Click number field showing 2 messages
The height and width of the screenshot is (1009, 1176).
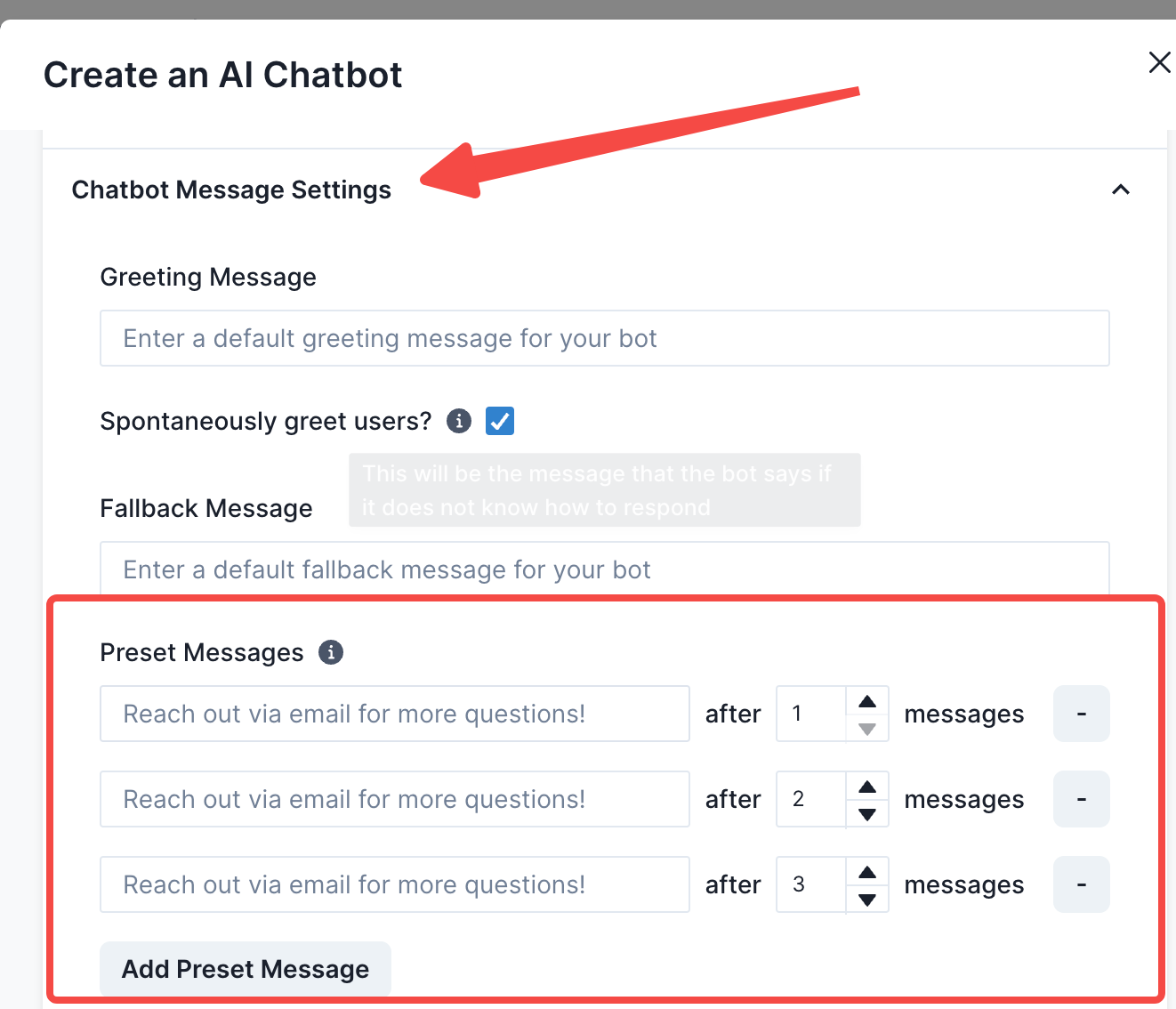coord(810,799)
